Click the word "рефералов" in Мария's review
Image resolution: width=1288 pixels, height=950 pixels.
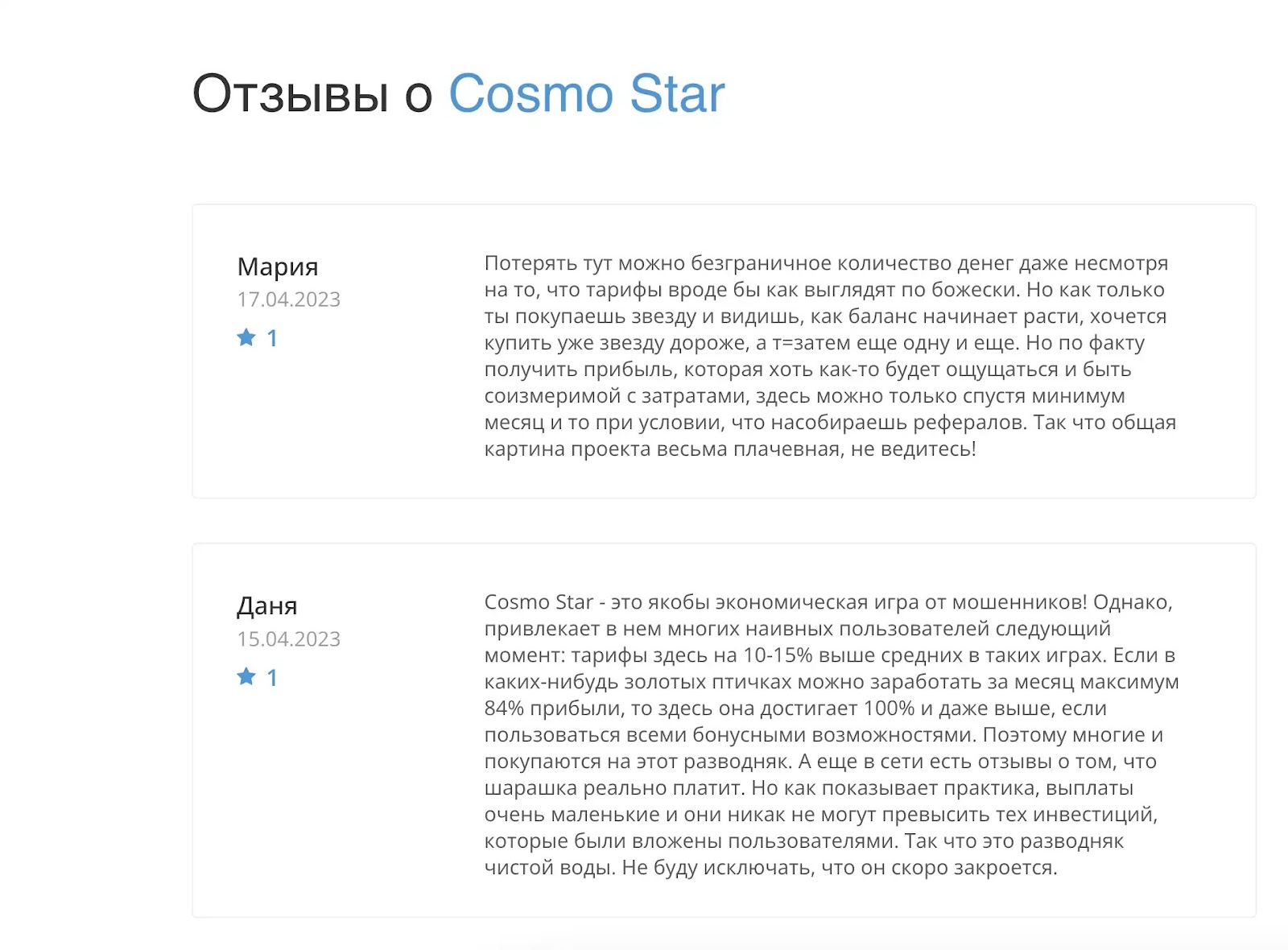(x=968, y=423)
